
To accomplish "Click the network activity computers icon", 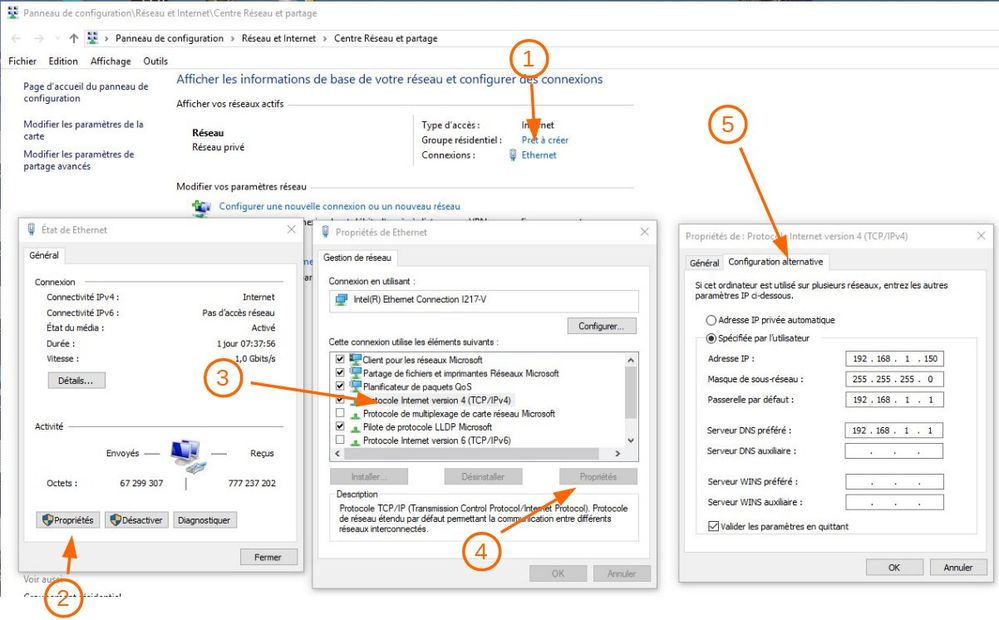I will (189, 456).
